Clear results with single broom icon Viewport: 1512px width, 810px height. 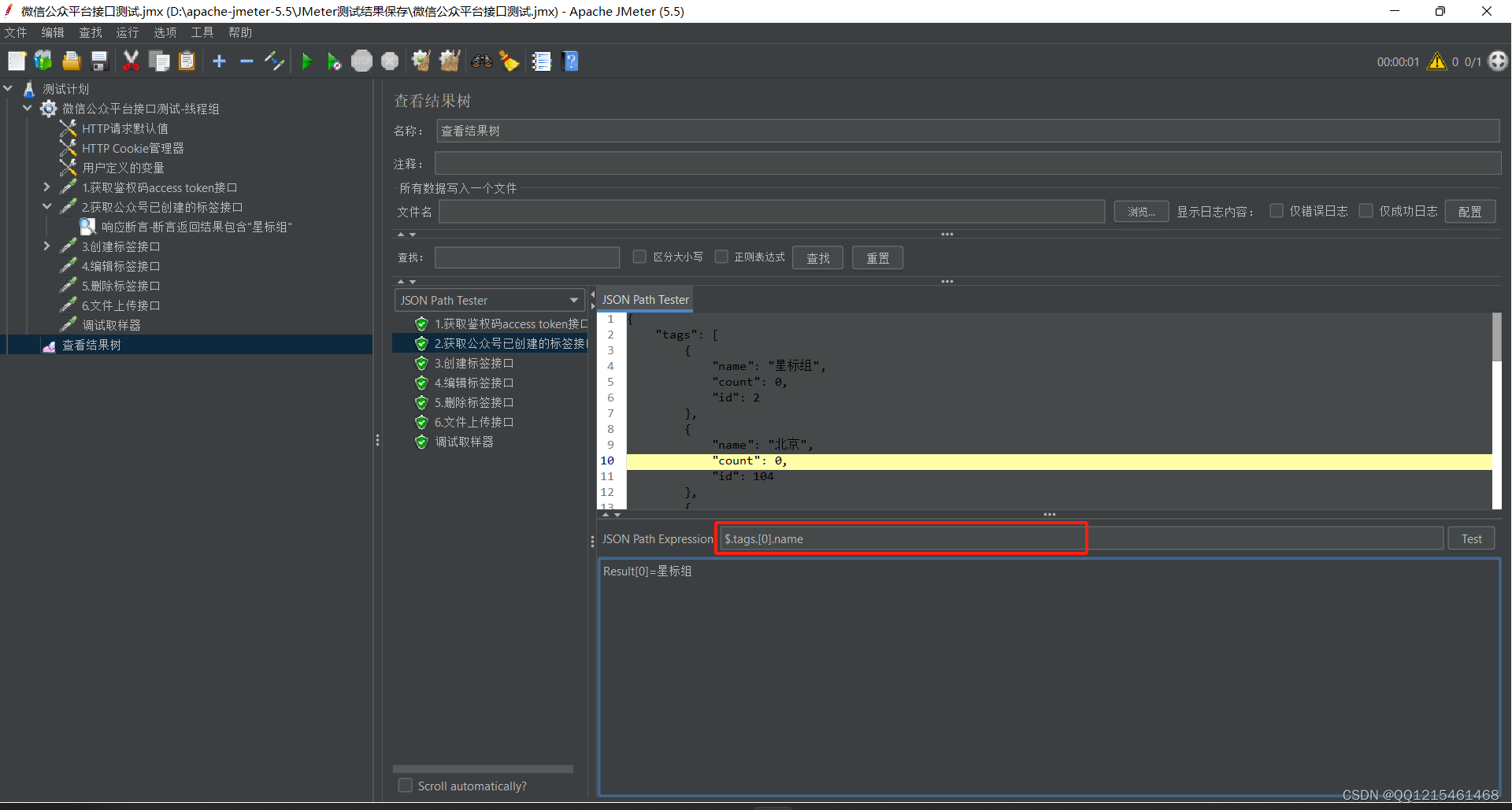[x=421, y=61]
